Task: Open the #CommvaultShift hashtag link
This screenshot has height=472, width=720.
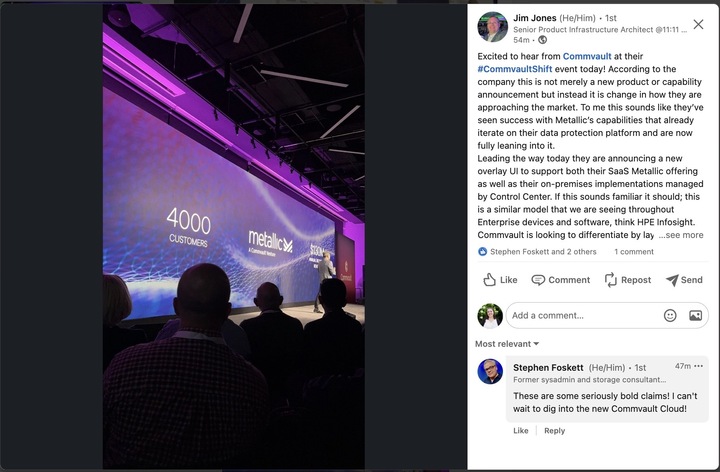Action: click(515, 69)
